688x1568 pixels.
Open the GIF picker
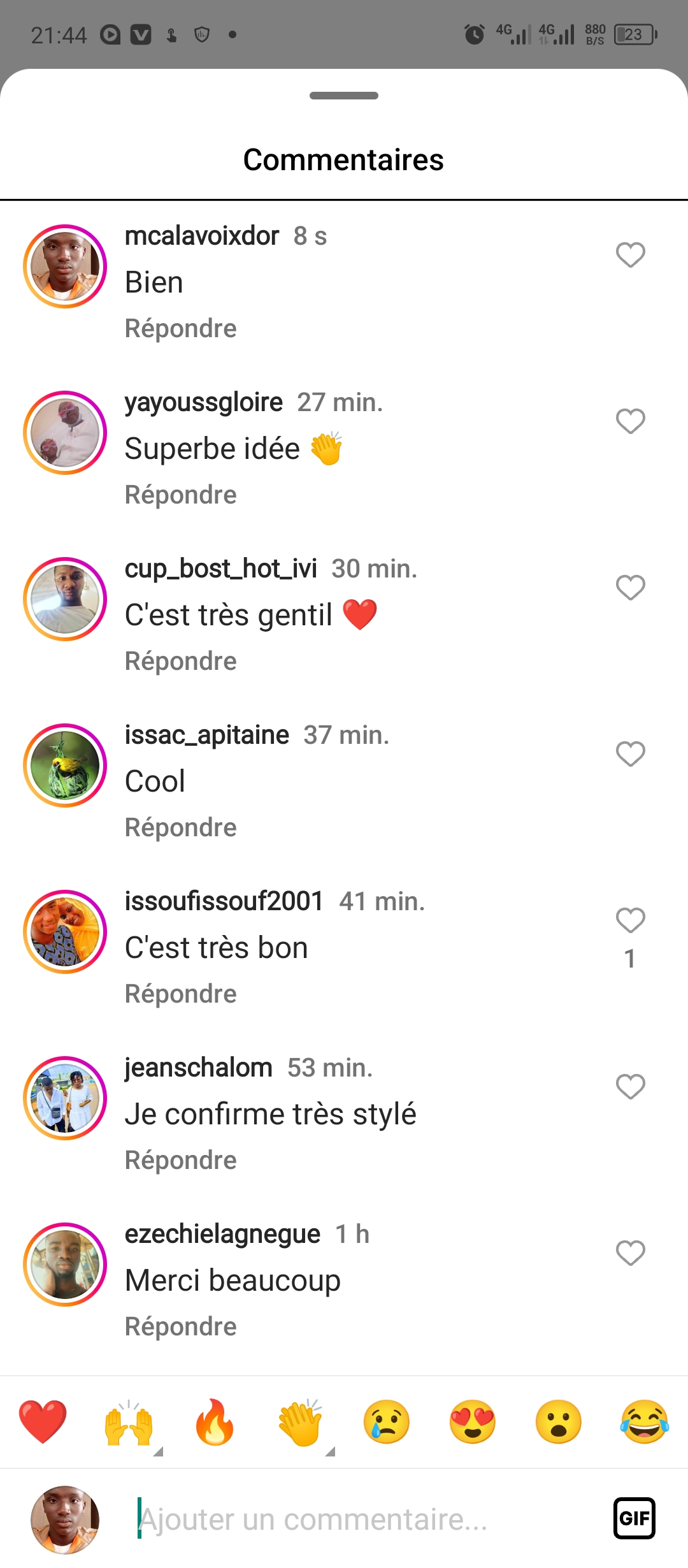pos(634,1518)
